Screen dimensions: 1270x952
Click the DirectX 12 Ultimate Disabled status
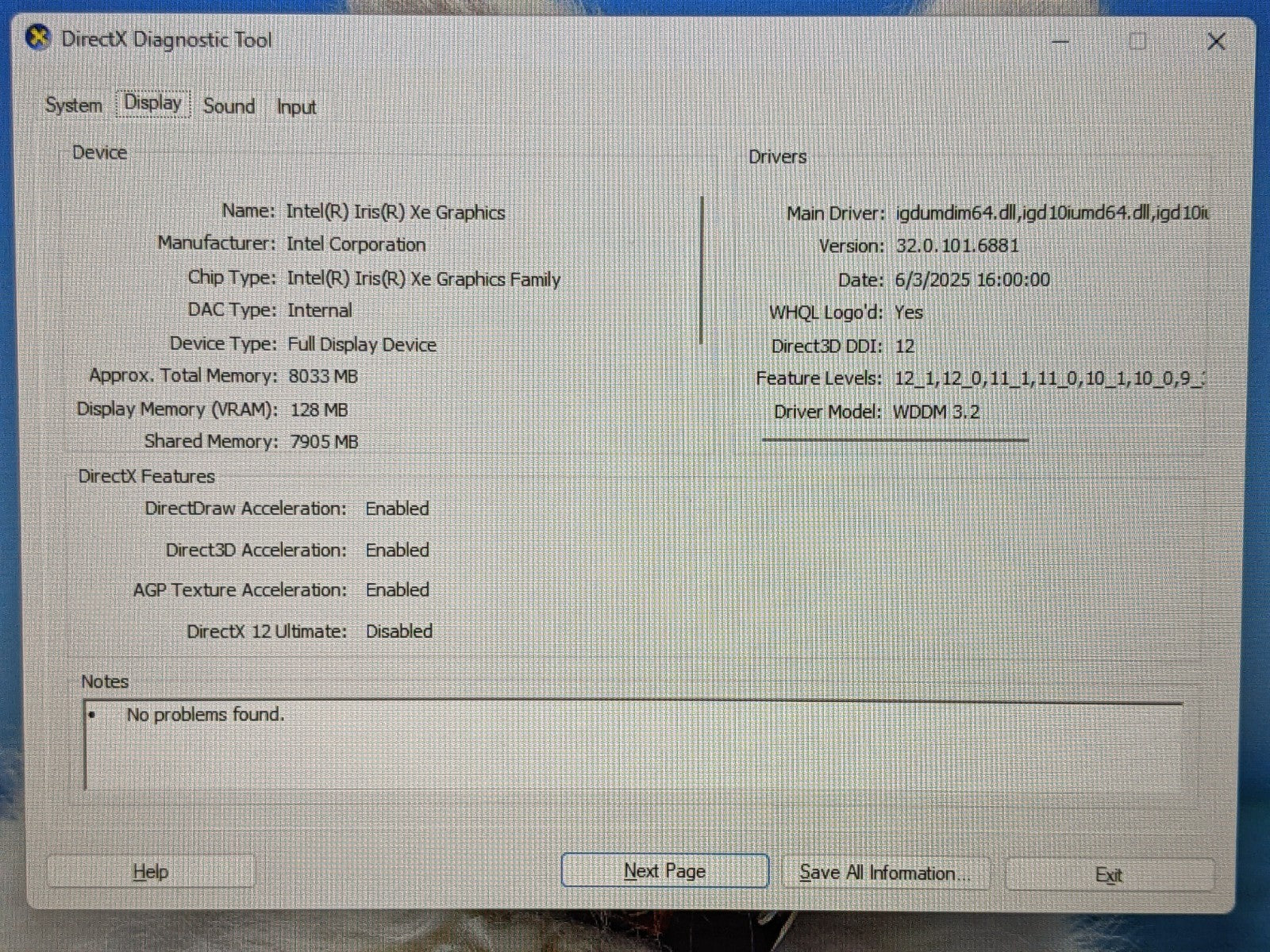pos(398,631)
